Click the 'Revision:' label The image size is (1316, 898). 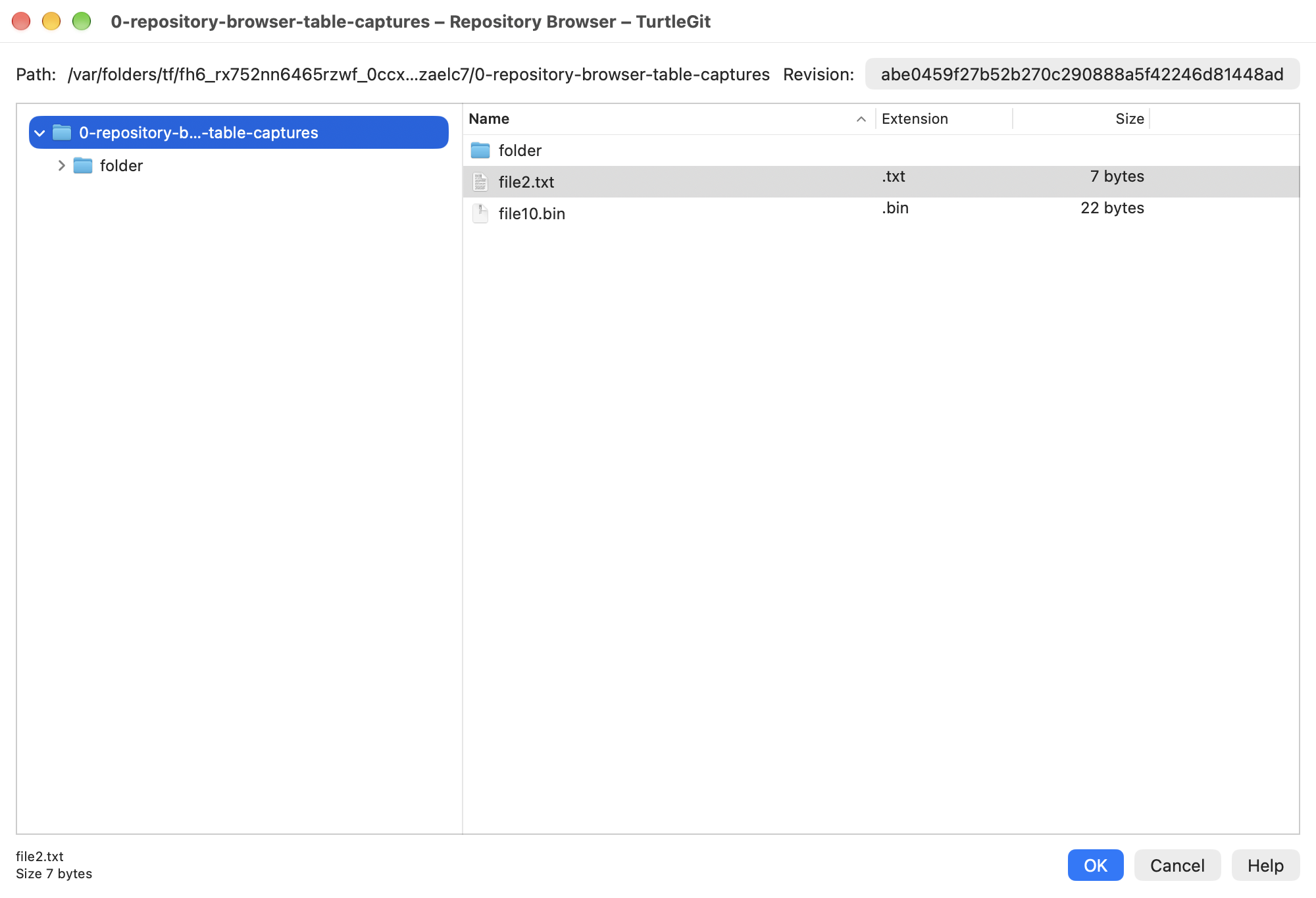(819, 74)
